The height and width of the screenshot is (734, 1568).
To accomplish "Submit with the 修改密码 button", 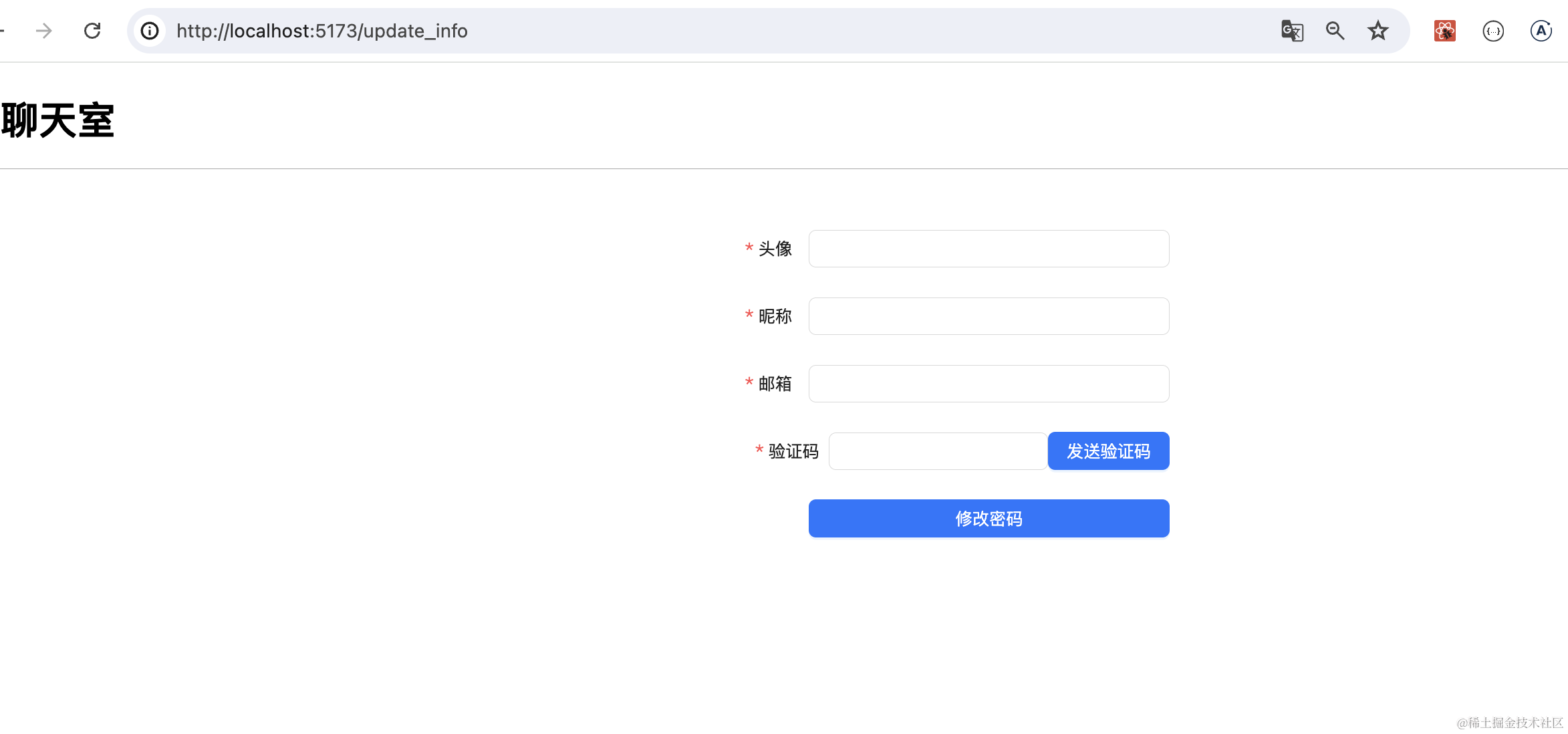I will click(x=989, y=519).
